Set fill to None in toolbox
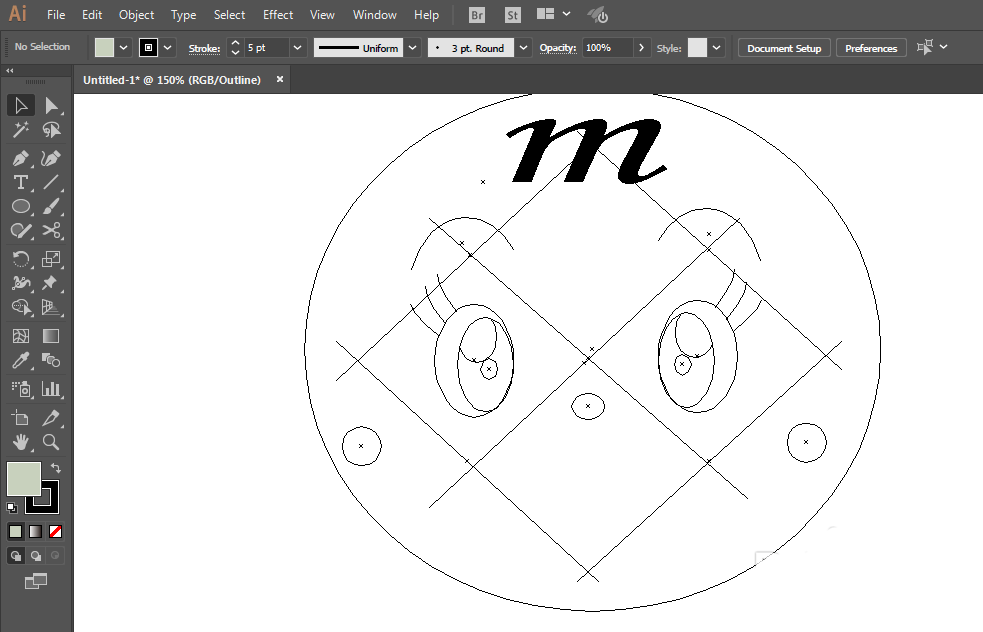This screenshot has height=632, width=983. (x=56, y=531)
